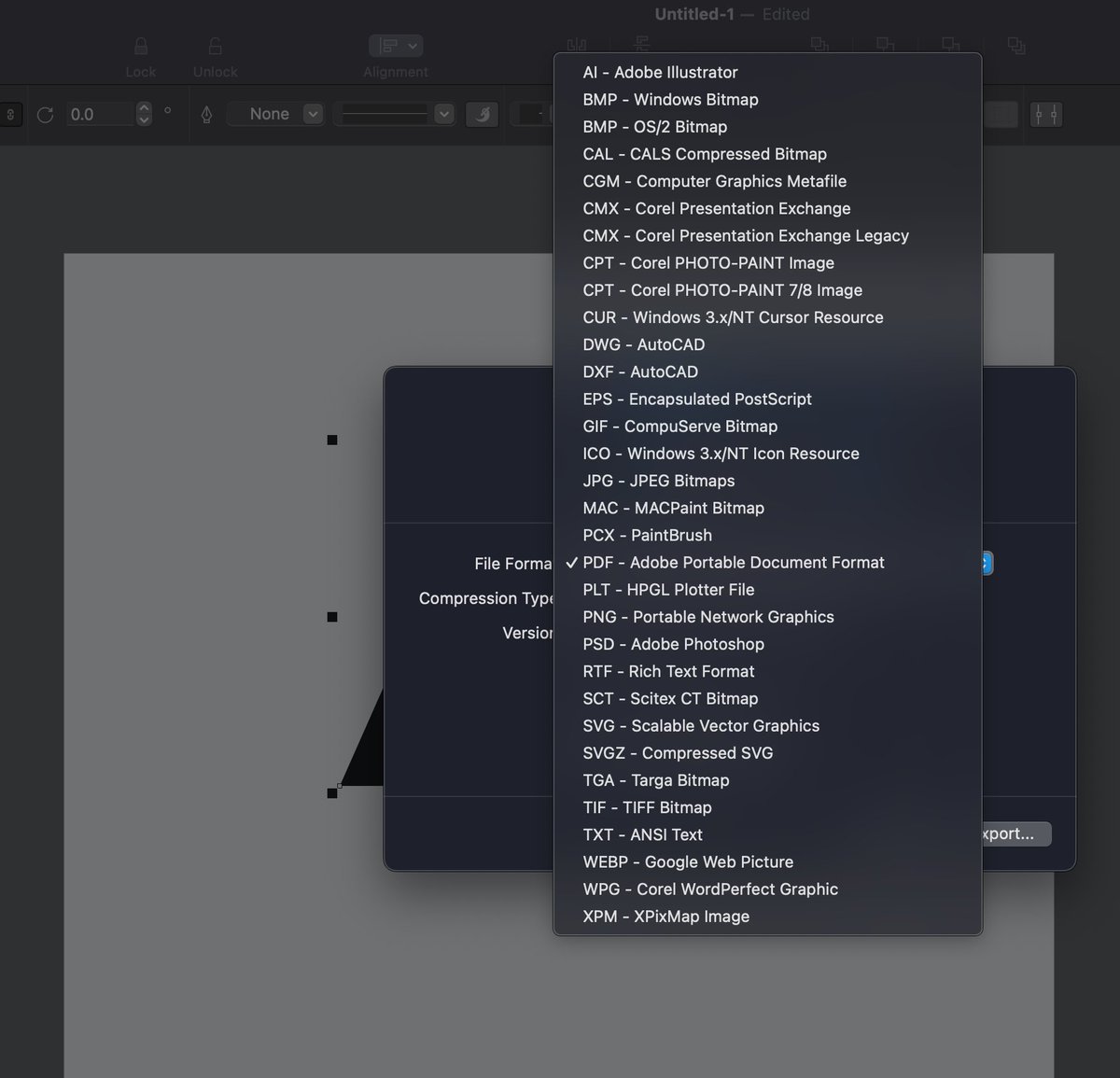Select PNG - Portable Network Graphics
The width and height of the screenshot is (1120, 1078).
(x=767, y=617)
